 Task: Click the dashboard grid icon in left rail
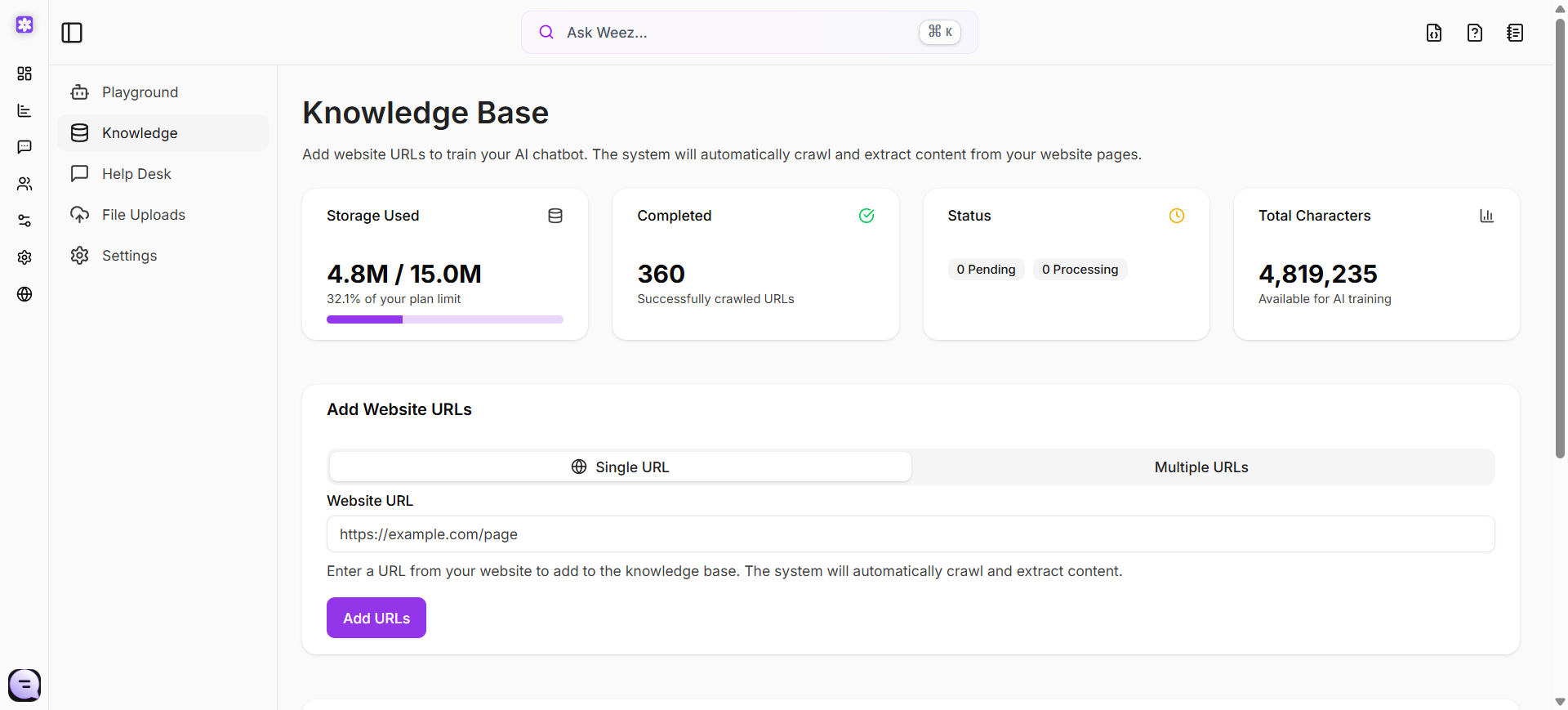click(24, 74)
